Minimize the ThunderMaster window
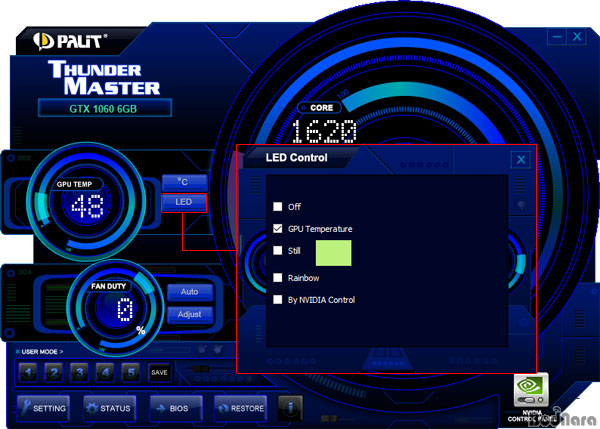 point(557,37)
